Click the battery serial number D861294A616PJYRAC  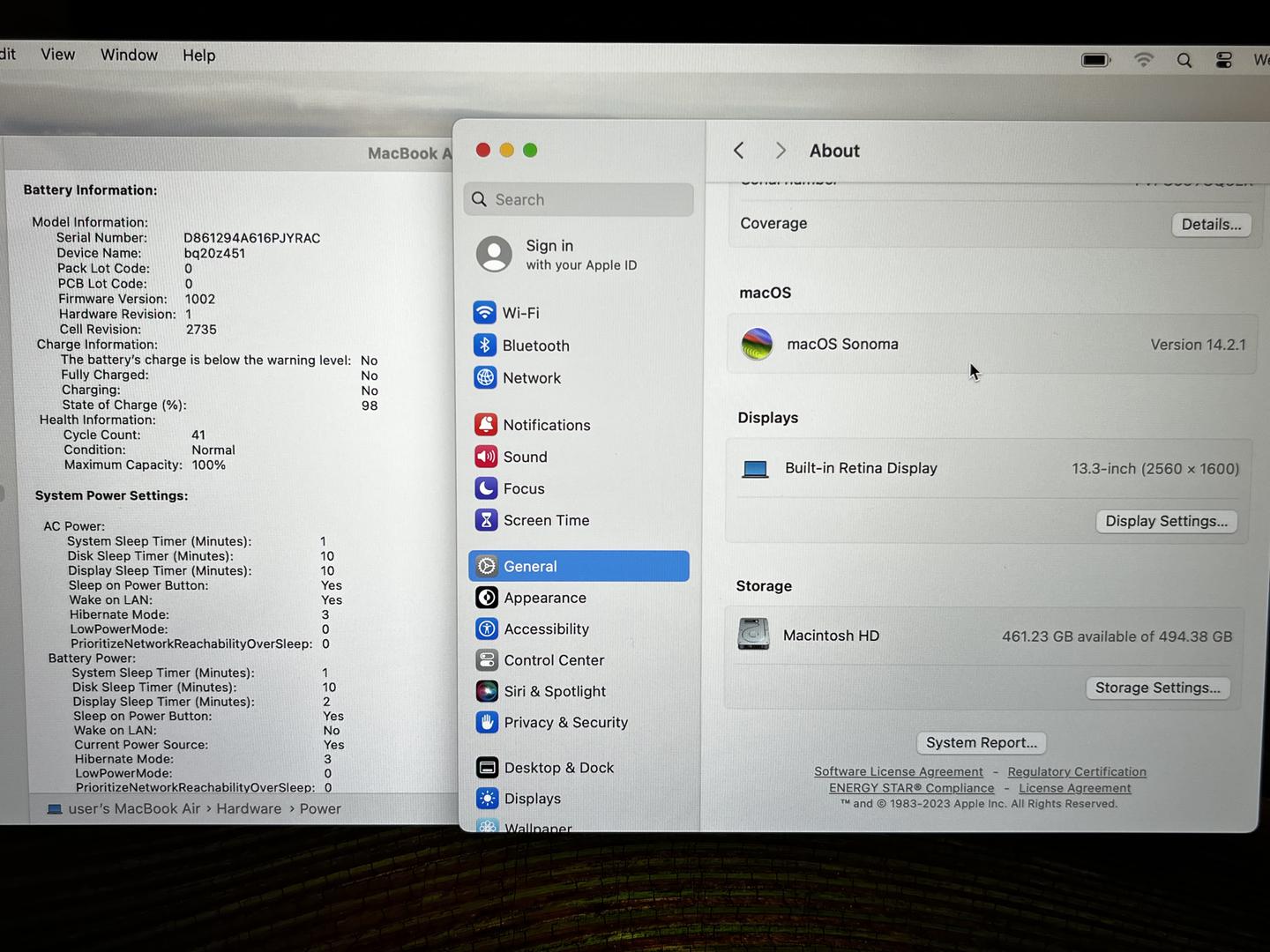tap(252, 238)
